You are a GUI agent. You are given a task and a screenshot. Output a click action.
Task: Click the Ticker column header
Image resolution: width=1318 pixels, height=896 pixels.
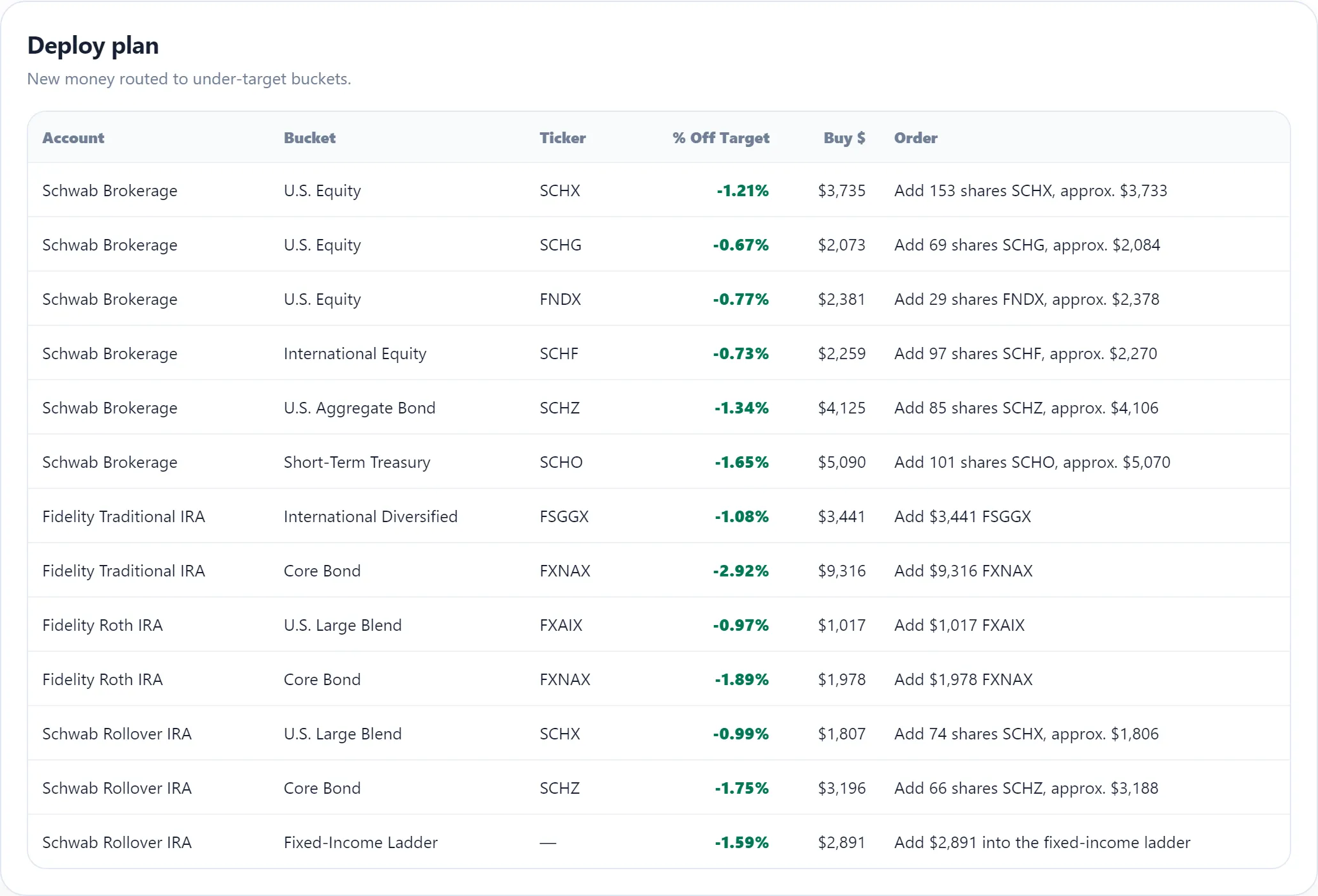point(562,138)
